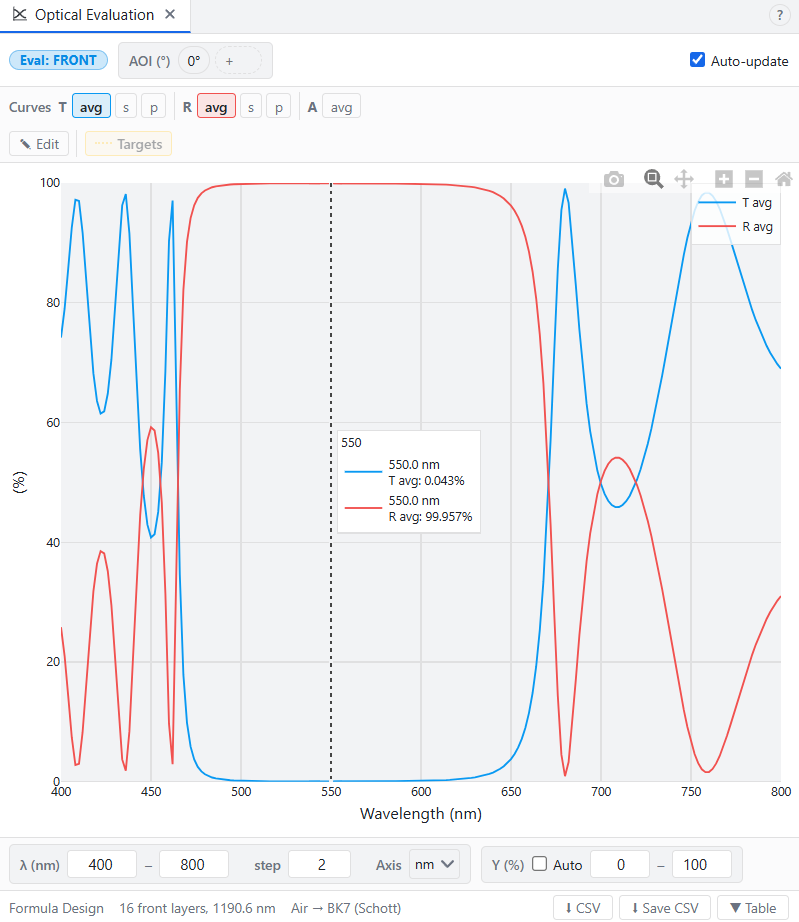Toggle the R s-polarization curve
799x922 pixels.
tap(251, 107)
